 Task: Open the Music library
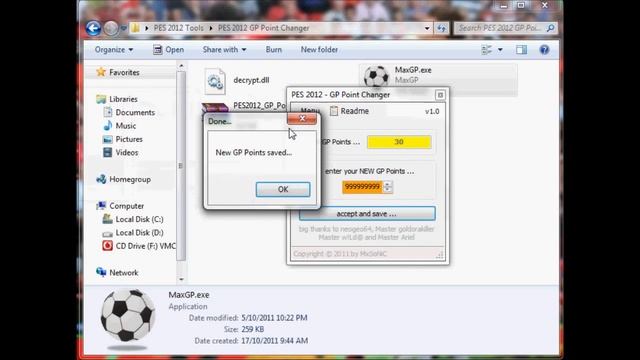click(x=126, y=126)
